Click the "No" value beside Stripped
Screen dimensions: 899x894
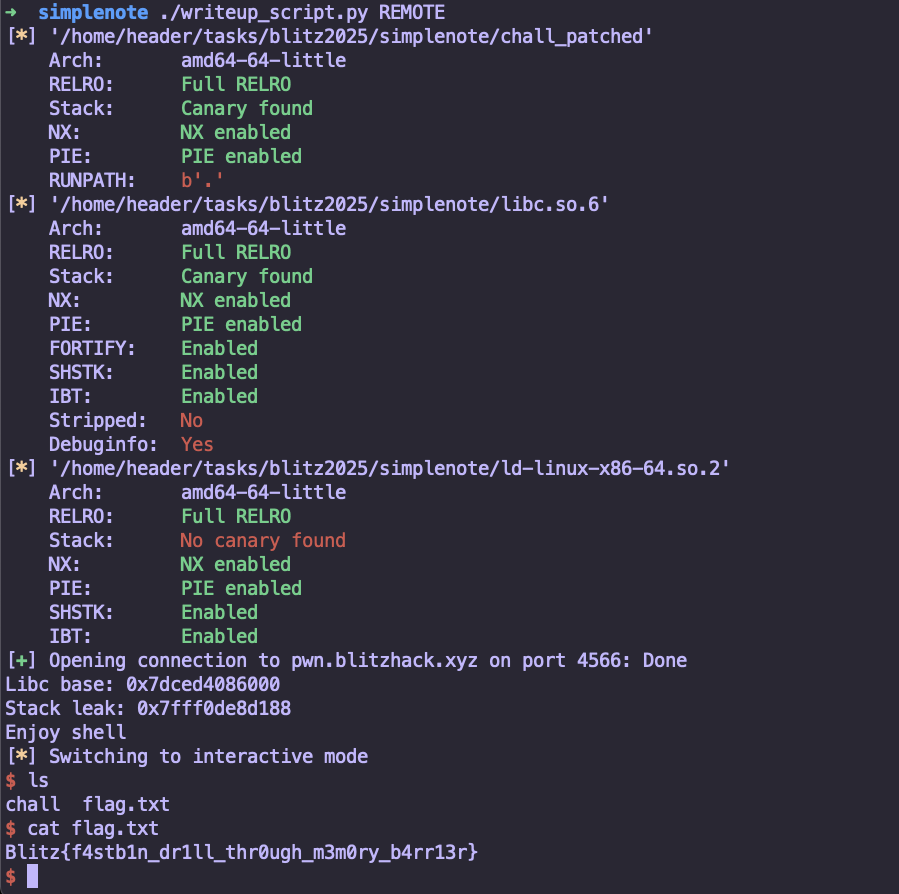pos(191,421)
